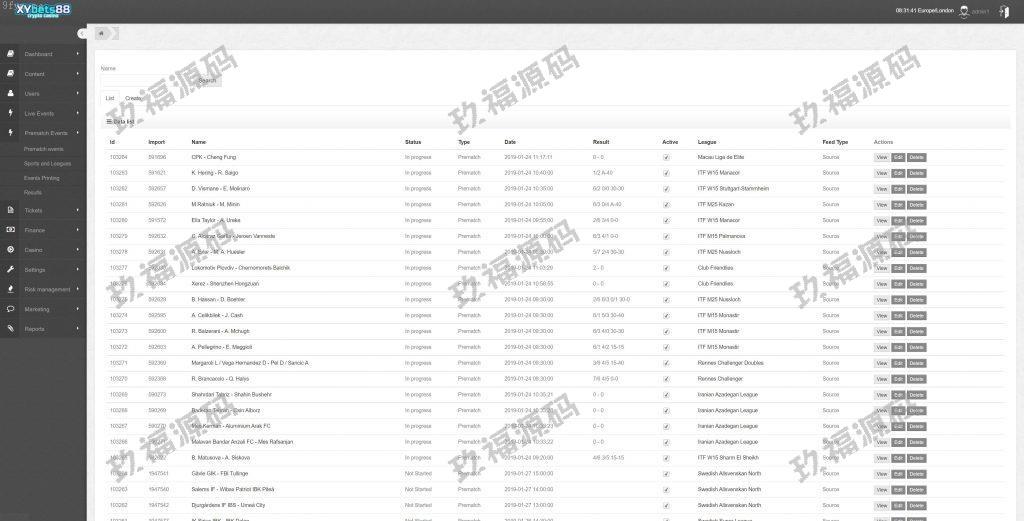Click the Name search input field
The width and height of the screenshot is (1024, 521).
click(150, 80)
